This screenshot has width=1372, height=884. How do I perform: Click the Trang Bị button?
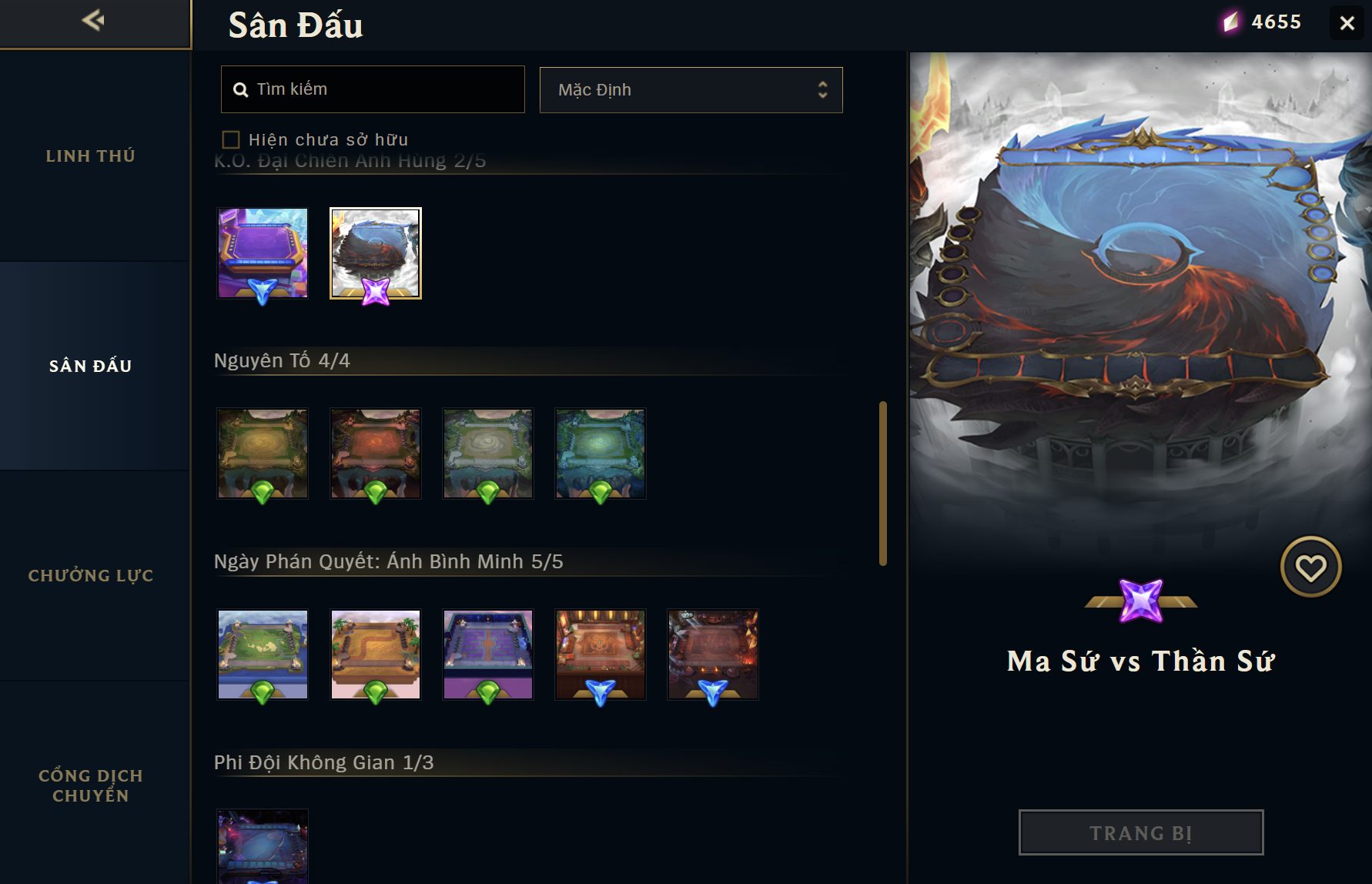pyautogui.click(x=1141, y=832)
